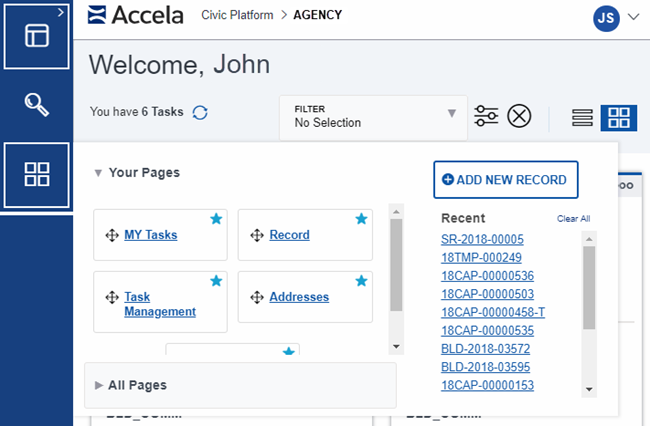Image resolution: width=650 pixels, height=426 pixels.
Task: Switch to list view layout
Action: point(582,118)
